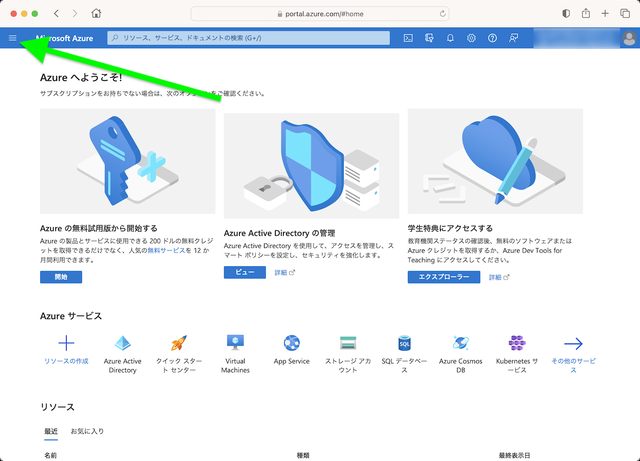The image size is (640, 461).
Task: Open portal settings gear icon
Action: tap(471, 38)
